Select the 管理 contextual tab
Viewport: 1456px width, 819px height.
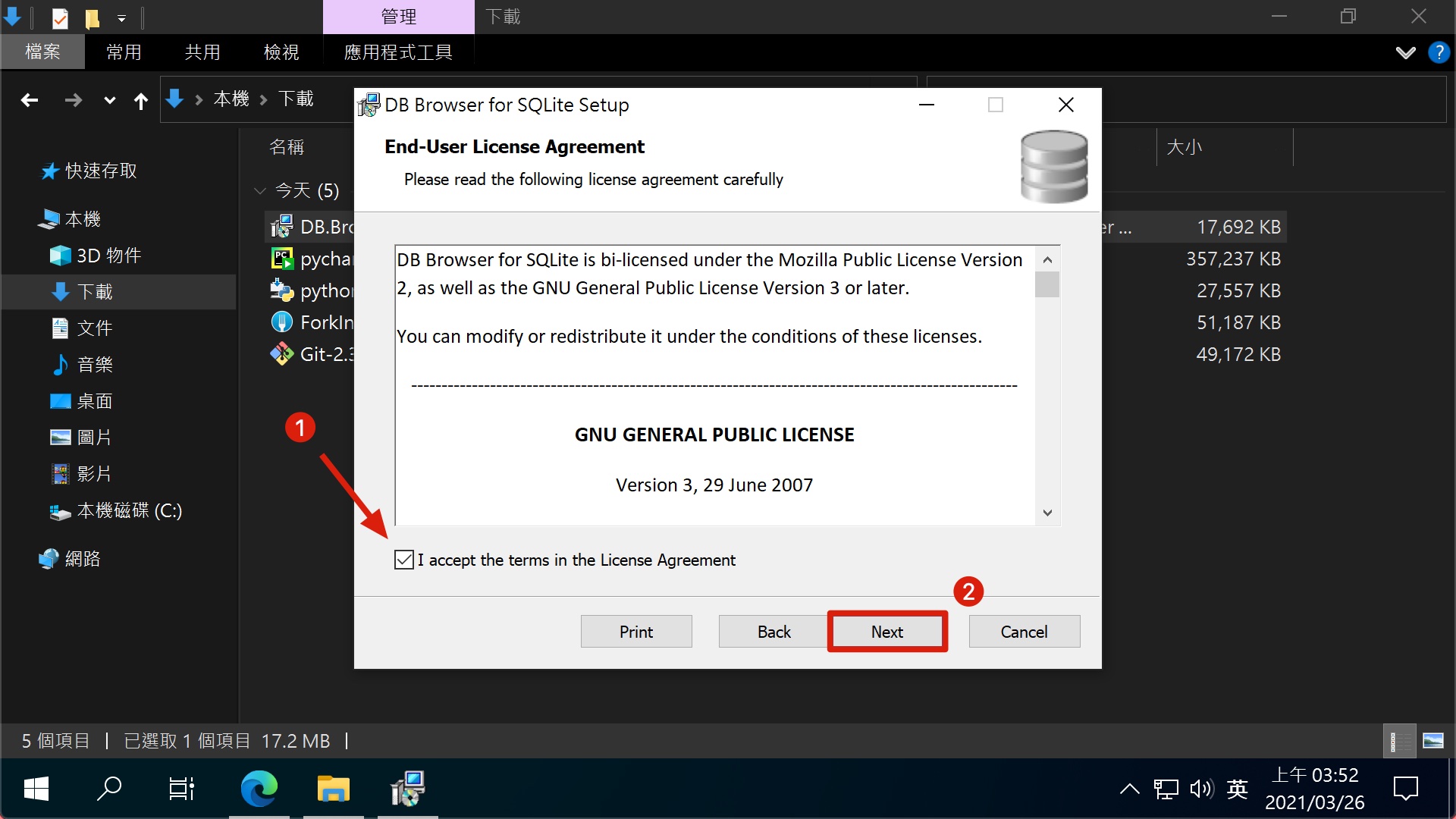tap(399, 17)
